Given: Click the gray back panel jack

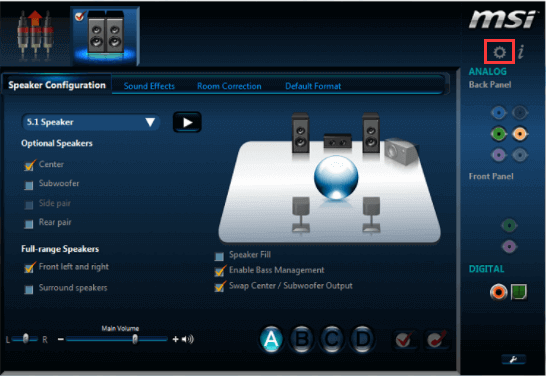Looking at the screenshot, I should click(x=520, y=155).
